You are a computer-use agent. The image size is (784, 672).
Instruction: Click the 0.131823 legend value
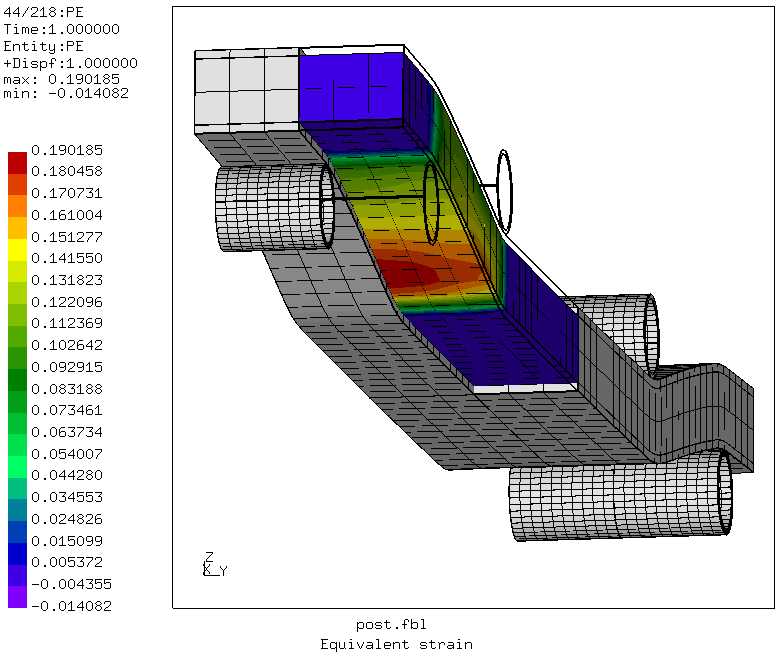tap(67, 280)
